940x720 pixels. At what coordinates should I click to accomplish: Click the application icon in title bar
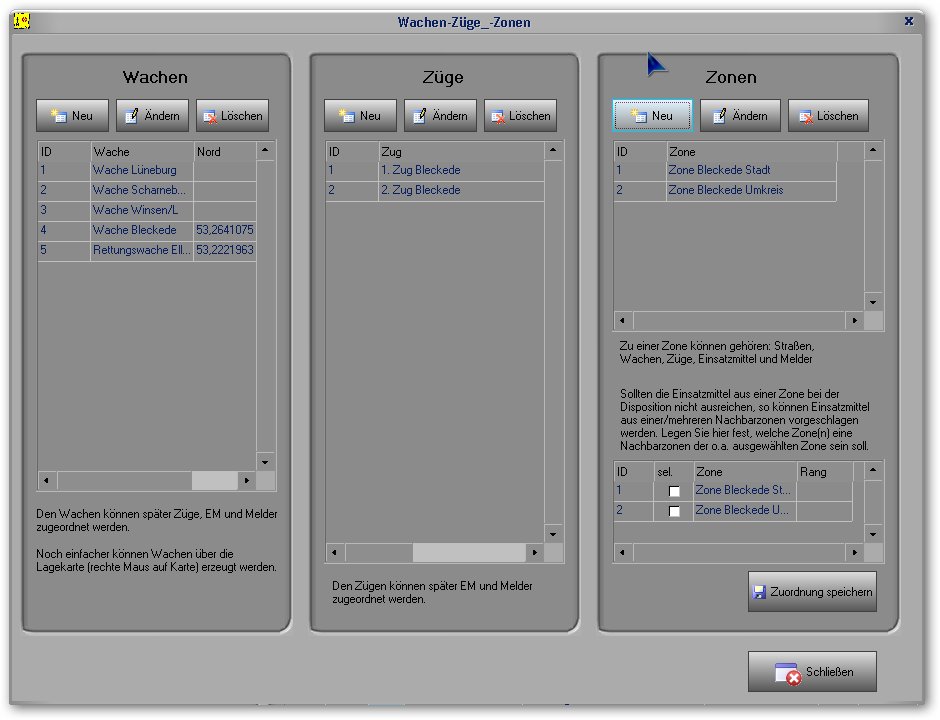[x=22, y=21]
